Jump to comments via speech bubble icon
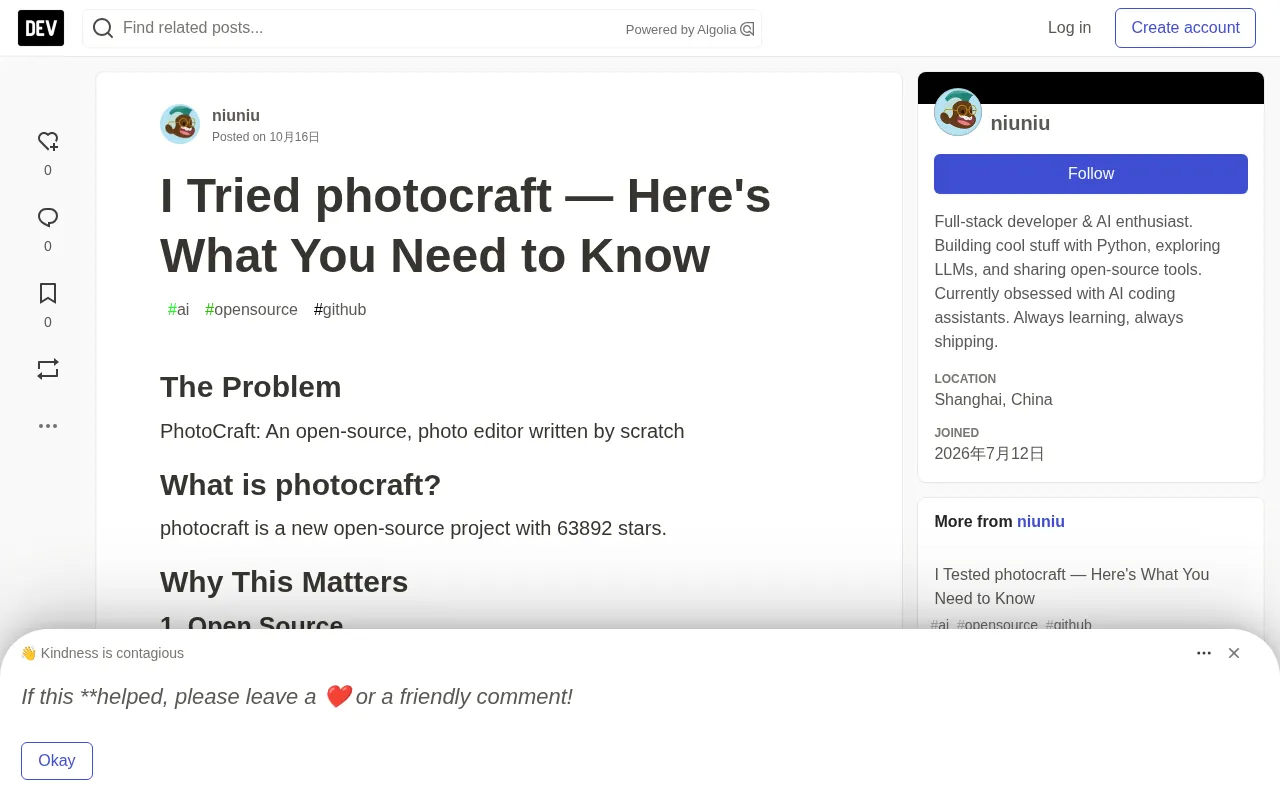This screenshot has width=1280, height=800. (48, 217)
